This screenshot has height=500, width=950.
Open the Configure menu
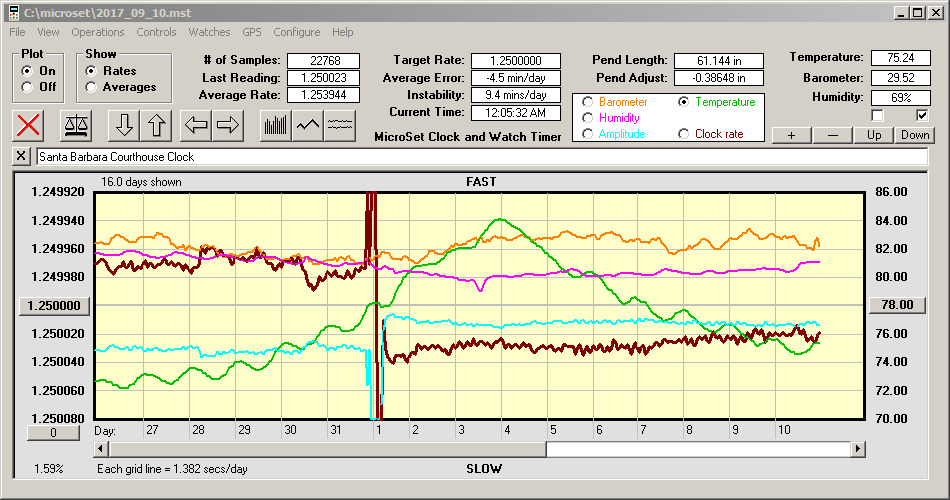[x=297, y=32]
